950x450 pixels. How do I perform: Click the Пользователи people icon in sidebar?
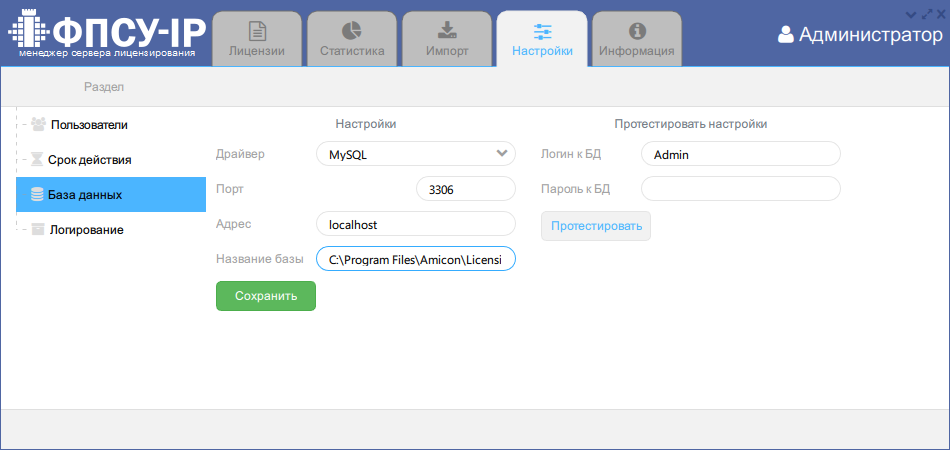coord(38,124)
